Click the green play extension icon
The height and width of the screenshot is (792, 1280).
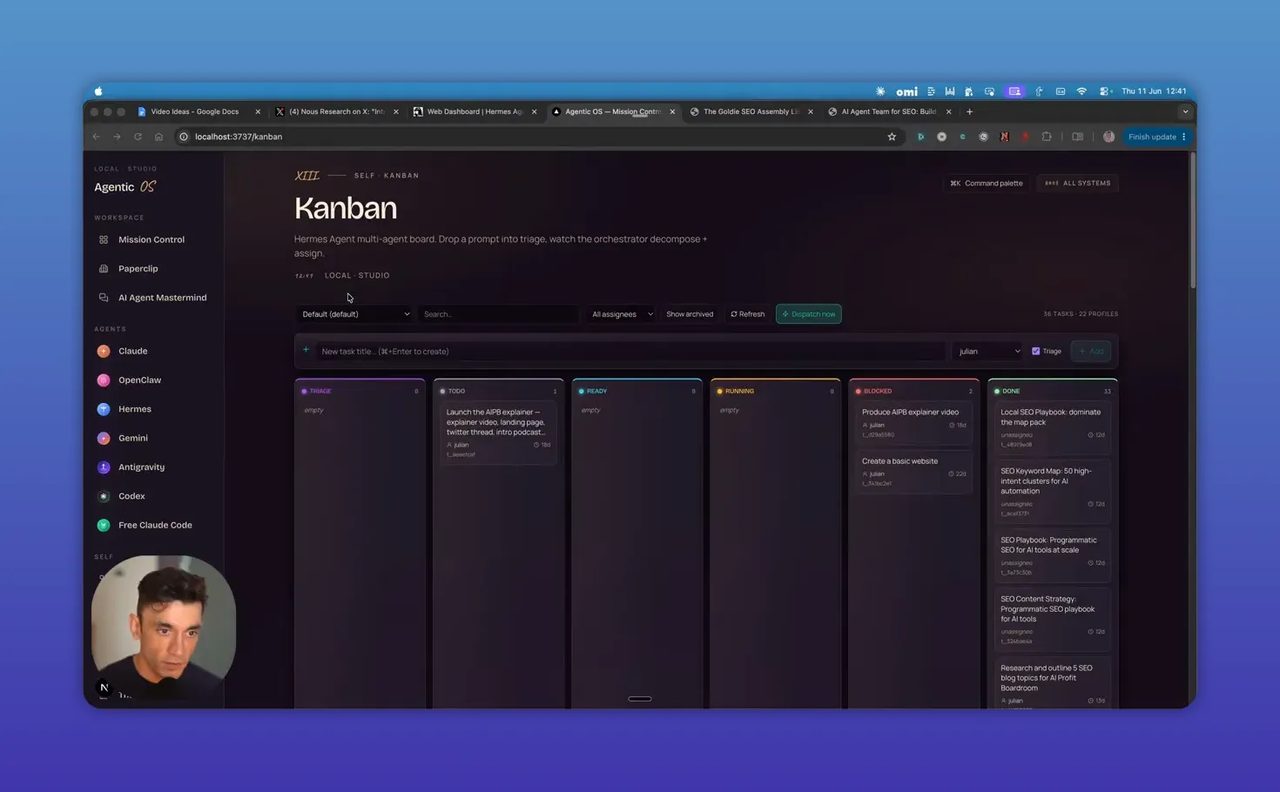(921, 137)
